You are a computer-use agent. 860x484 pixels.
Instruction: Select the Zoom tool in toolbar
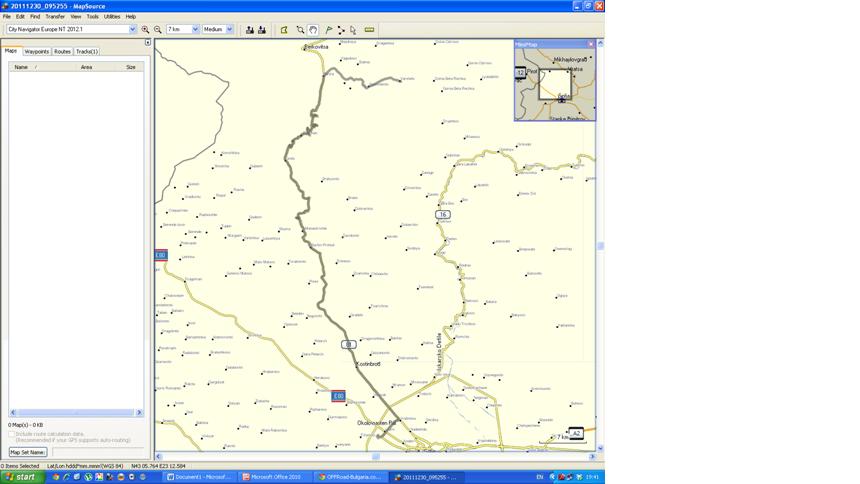[300, 30]
